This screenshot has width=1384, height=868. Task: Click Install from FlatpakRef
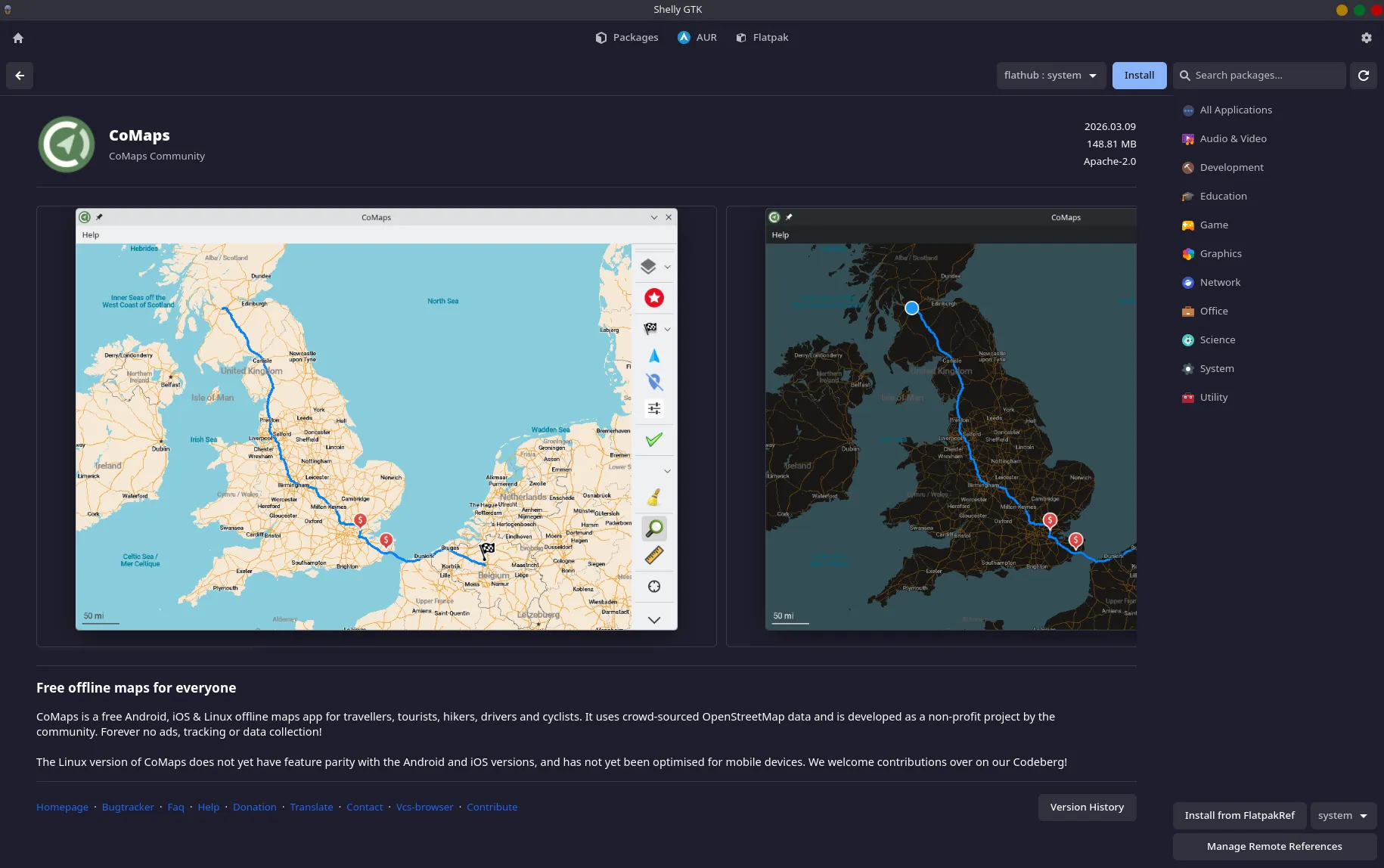coord(1240,816)
